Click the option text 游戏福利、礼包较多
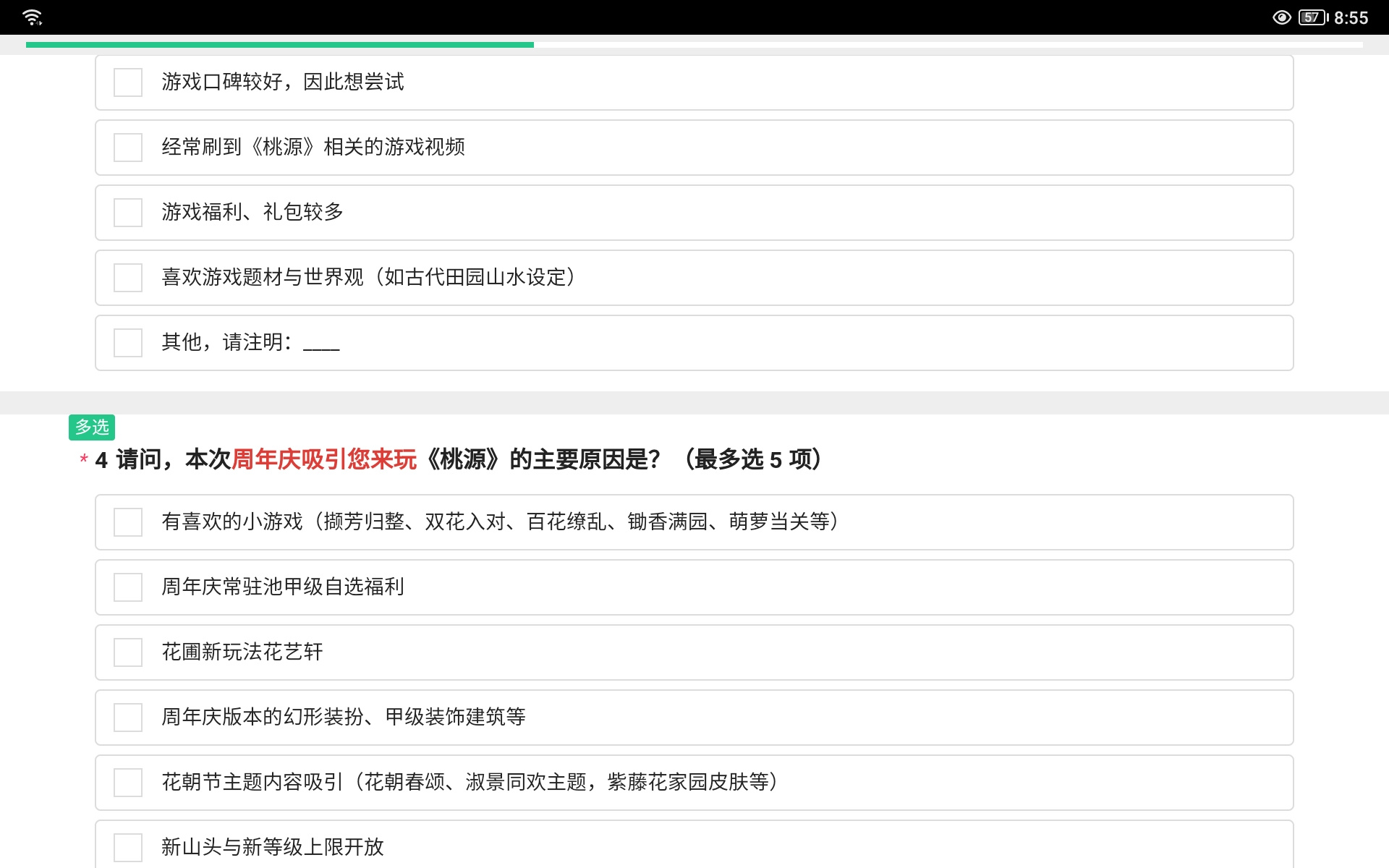Image resolution: width=1389 pixels, height=868 pixels. pos(252,212)
